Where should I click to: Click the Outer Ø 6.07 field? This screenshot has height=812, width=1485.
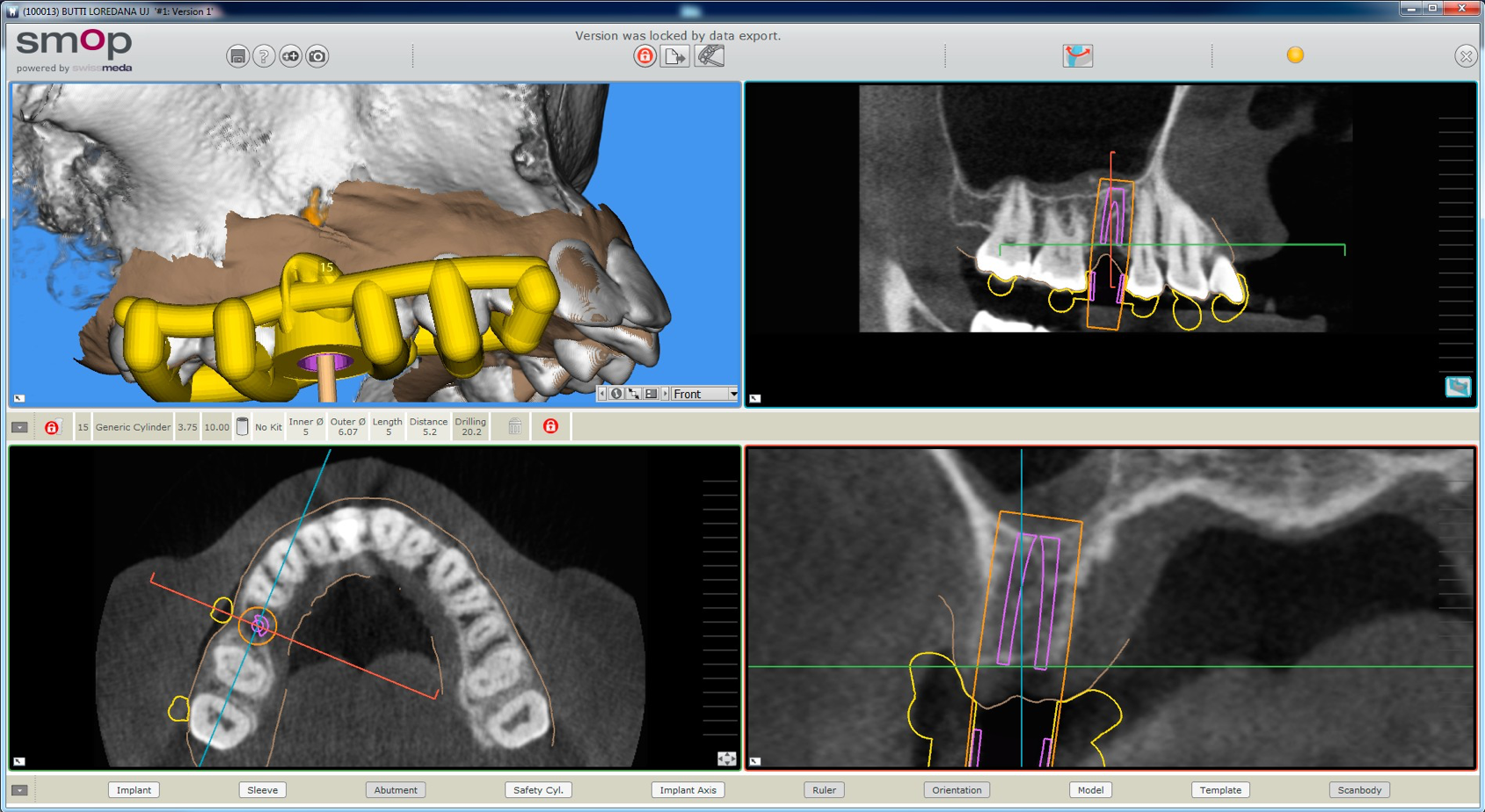(x=348, y=426)
